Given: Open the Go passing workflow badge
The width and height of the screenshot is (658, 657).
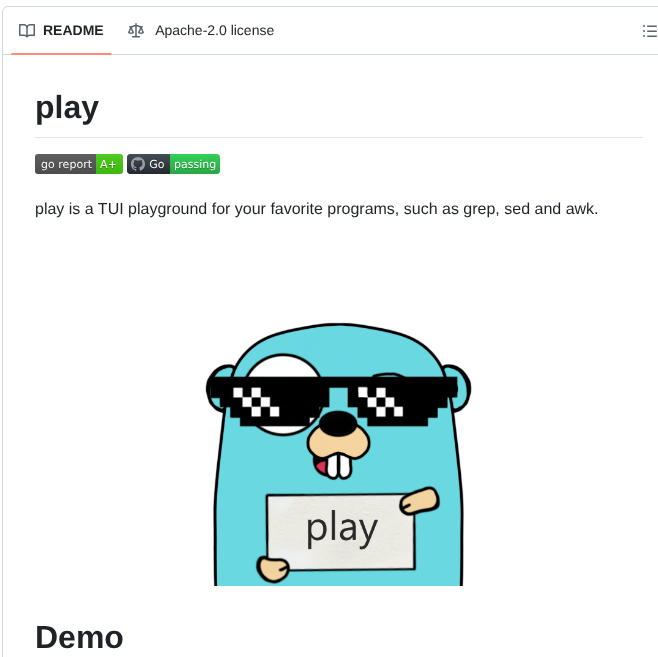Looking at the screenshot, I should [x=173, y=164].
